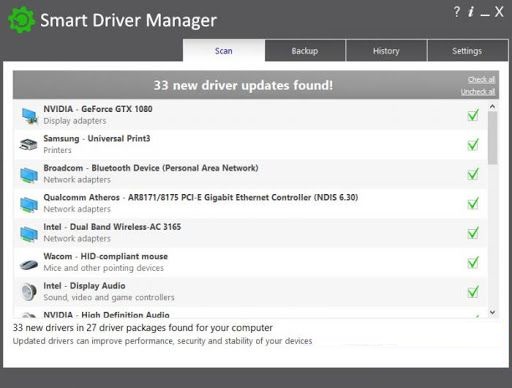
Task: Close the Smart Driver Manager window
Action: (499, 12)
